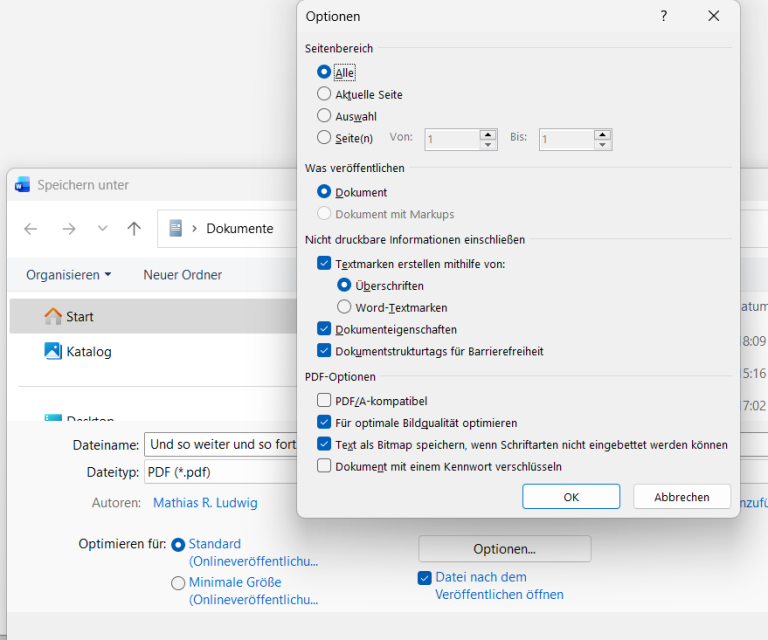This screenshot has height=640, width=768.
Task: Open the Organisieren menu
Action: [x=69, y=275]
